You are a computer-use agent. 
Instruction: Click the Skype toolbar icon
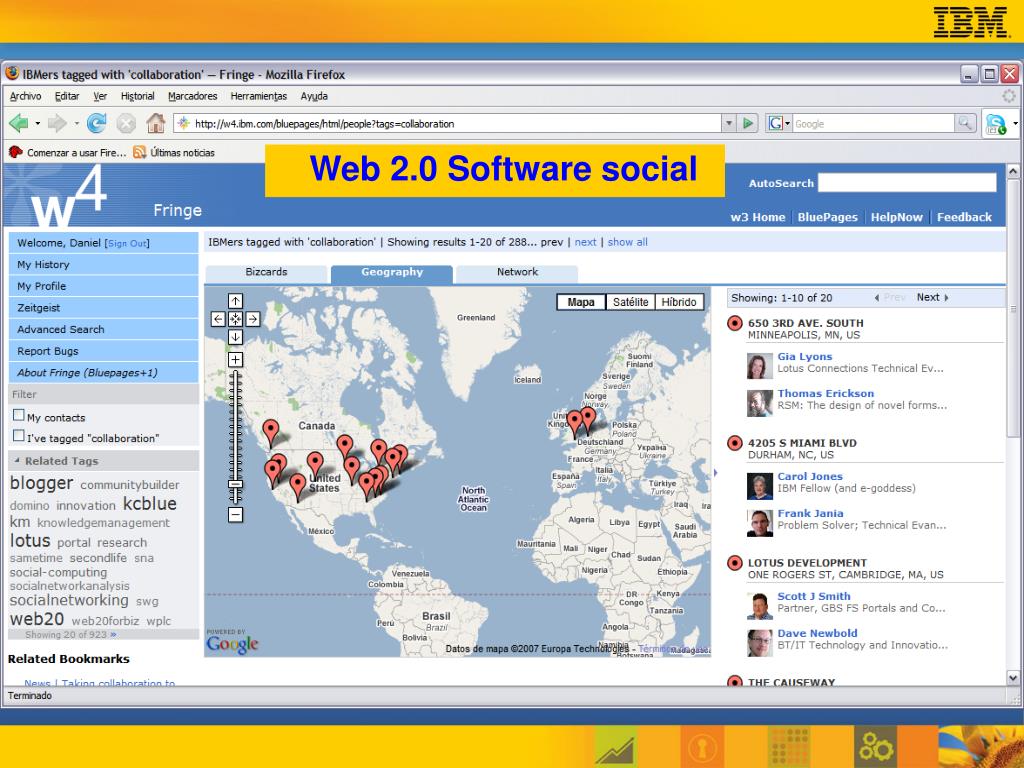pyautogui.click(x=996, y=123)
